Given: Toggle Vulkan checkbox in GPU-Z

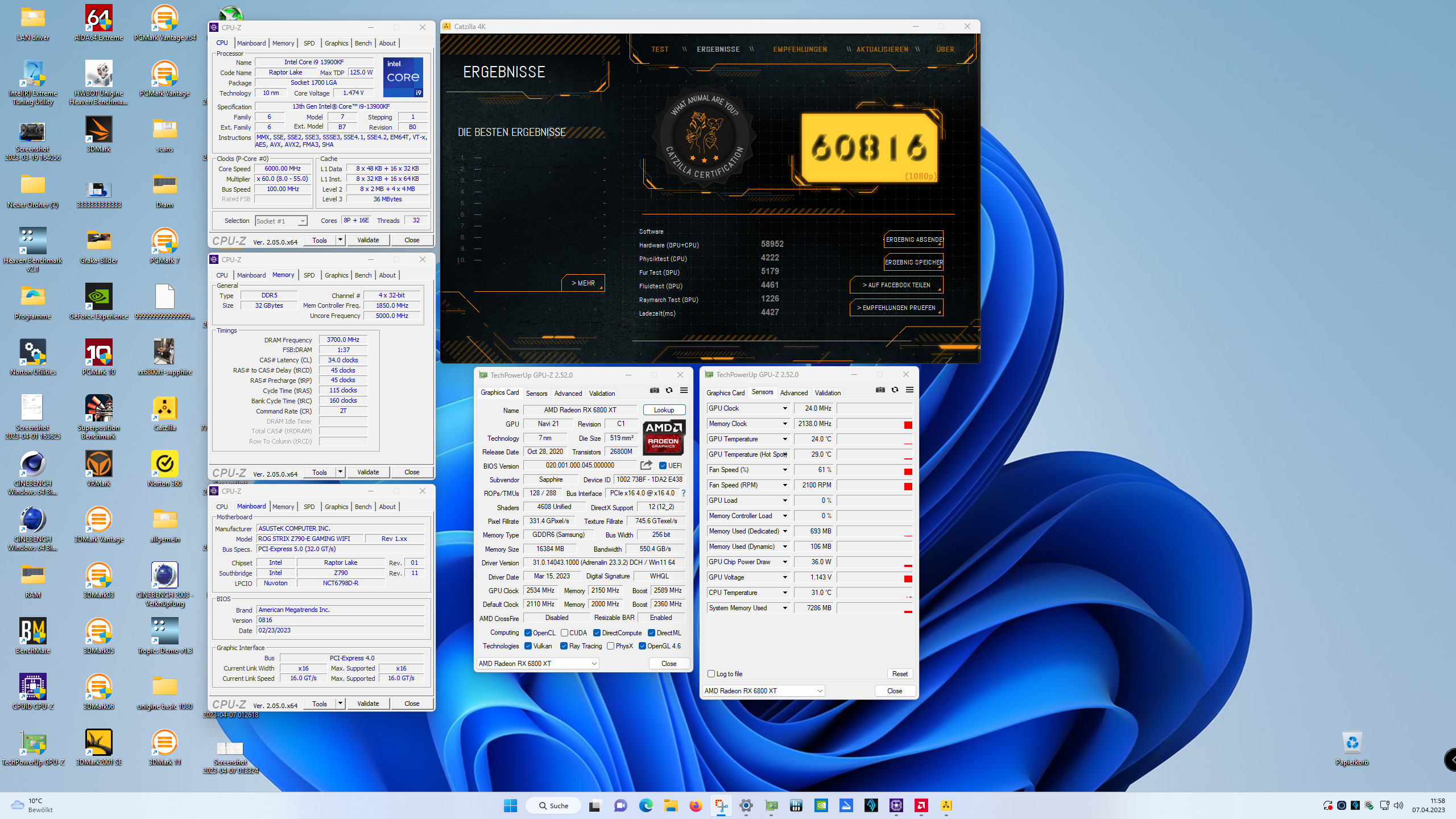Looking at the screenshot, I should pos(528,646).
